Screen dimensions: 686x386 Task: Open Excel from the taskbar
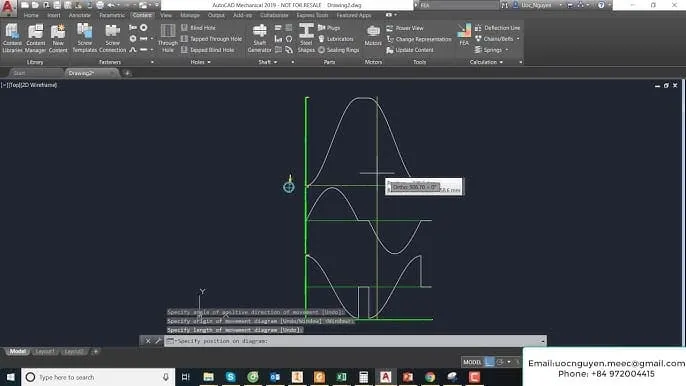[341, 377]
